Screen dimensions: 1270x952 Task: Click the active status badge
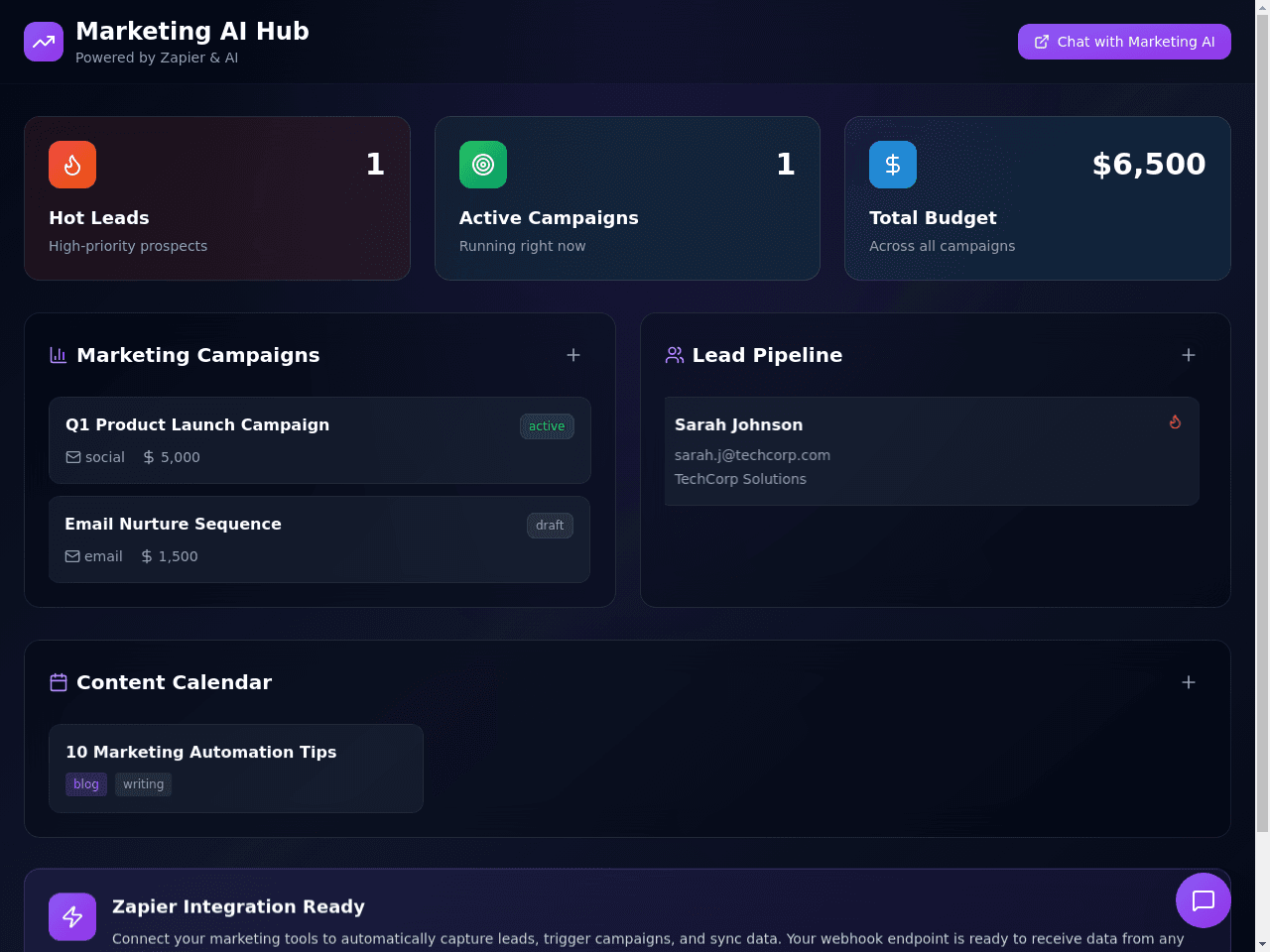pos(547,426)
